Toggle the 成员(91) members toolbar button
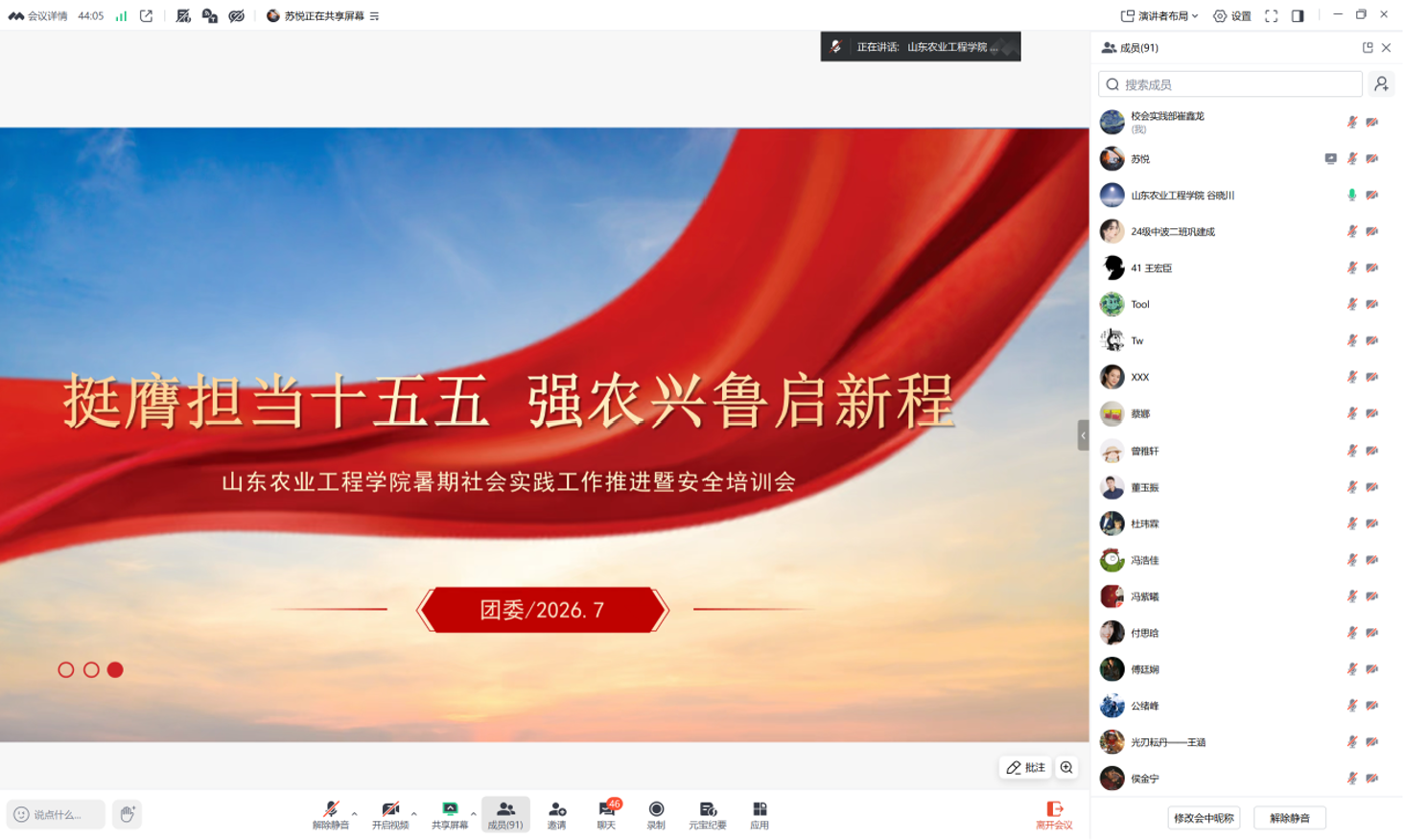1404x840 pixels. 505,815
